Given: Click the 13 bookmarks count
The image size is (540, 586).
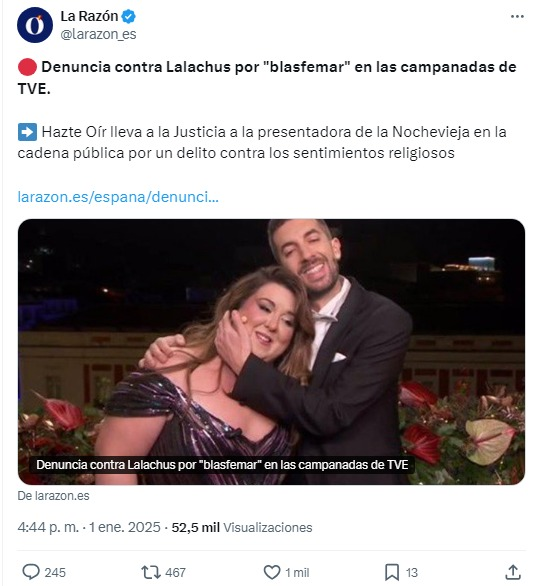Looking at the screenshot, I should [x=411, y=573].
